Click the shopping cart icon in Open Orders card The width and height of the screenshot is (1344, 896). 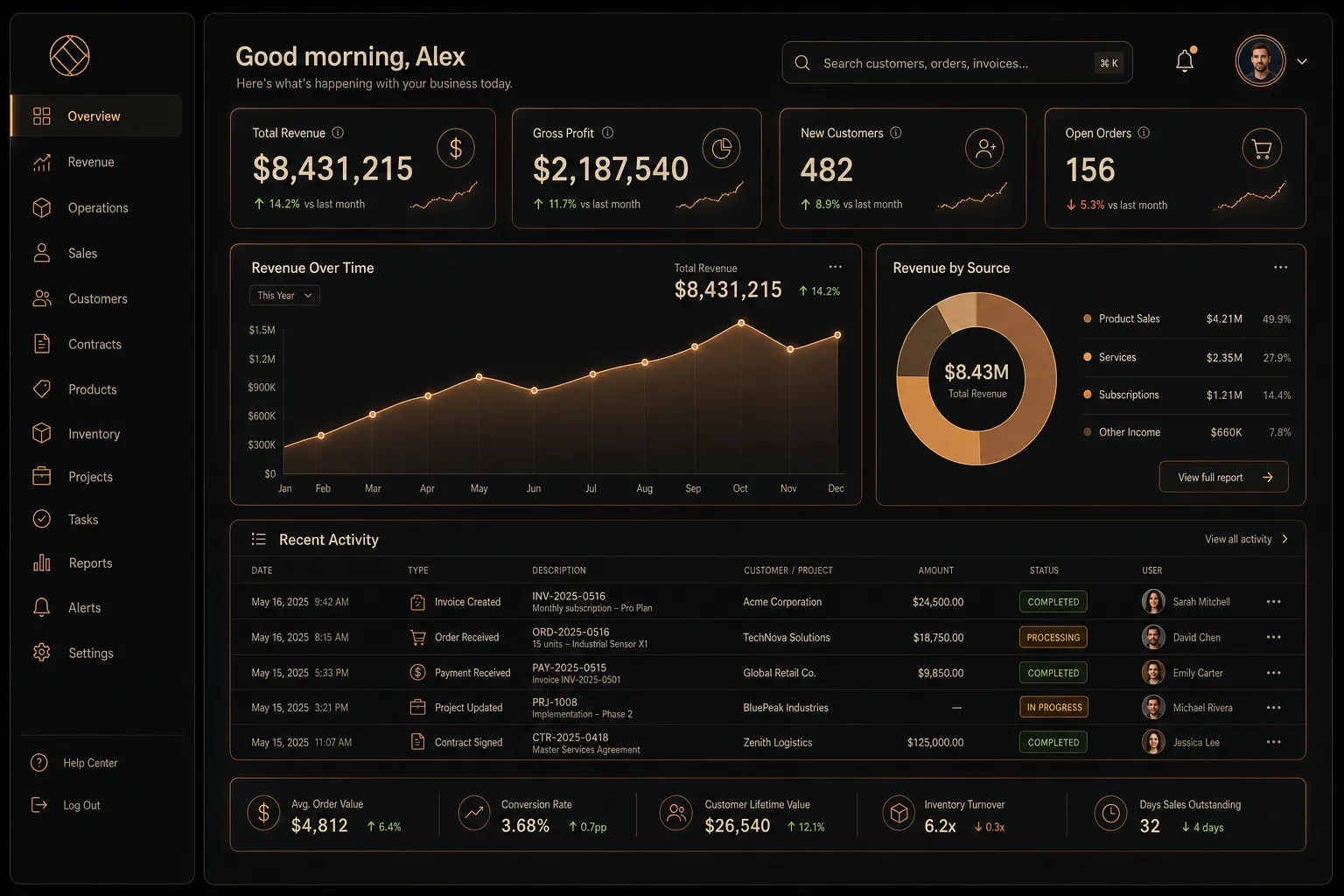[x=1262, y=149]
